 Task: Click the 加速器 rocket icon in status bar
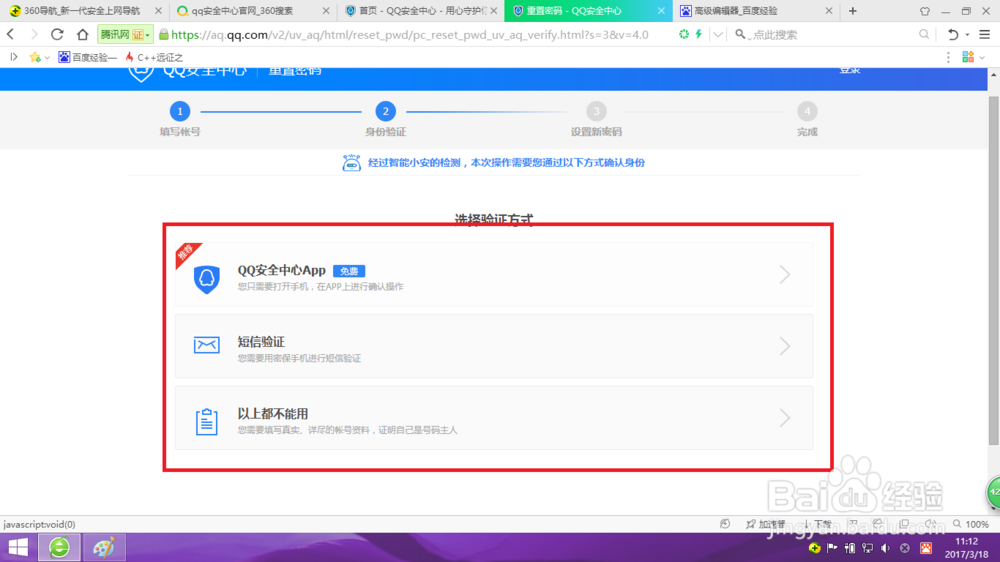point(751,524)
